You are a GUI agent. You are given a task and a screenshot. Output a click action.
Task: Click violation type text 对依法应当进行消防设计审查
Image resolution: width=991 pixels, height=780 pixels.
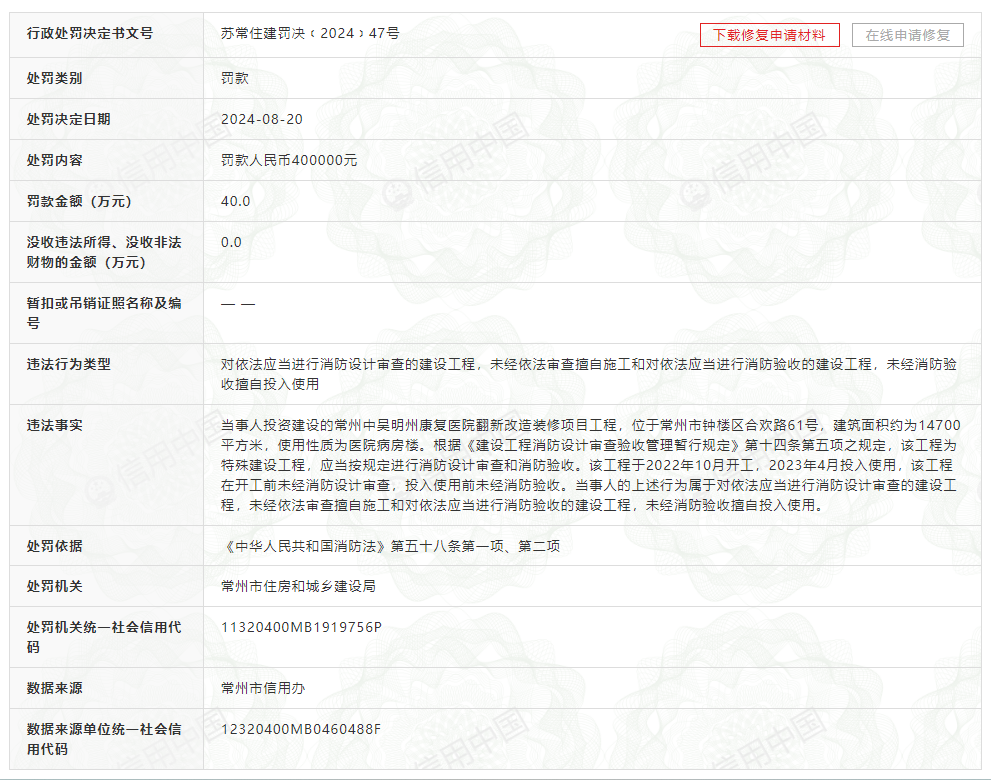point(588,374)
